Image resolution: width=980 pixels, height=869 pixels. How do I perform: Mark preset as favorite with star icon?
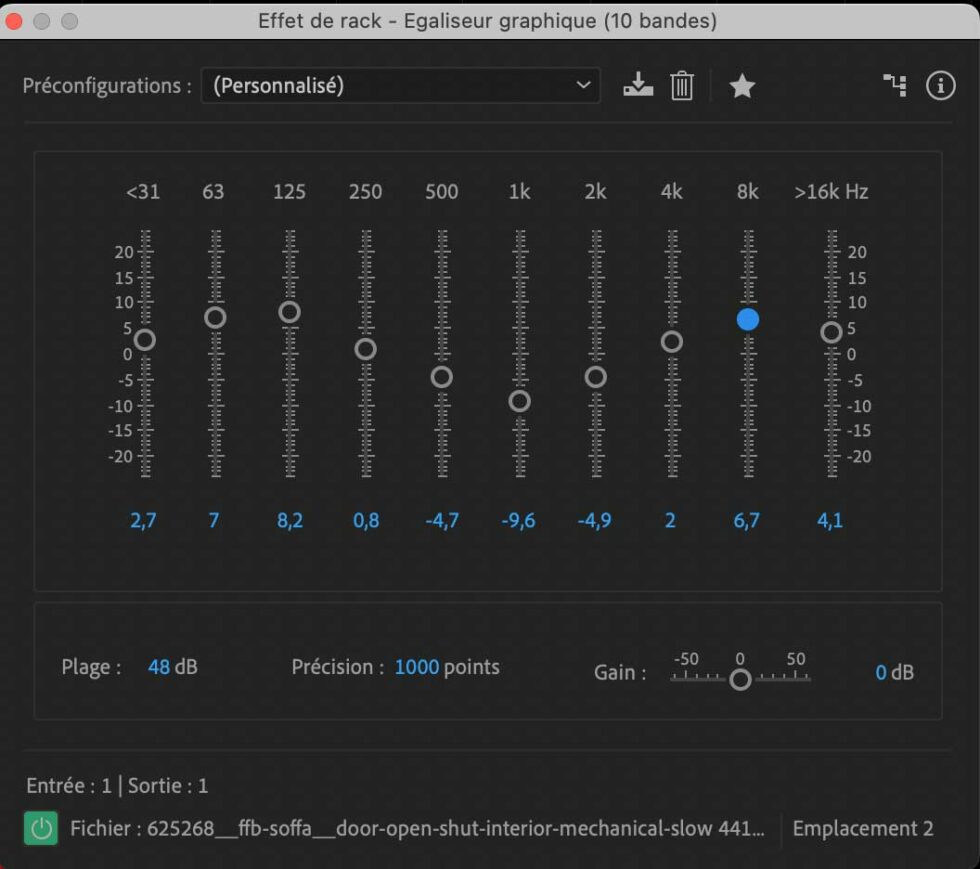742,87
